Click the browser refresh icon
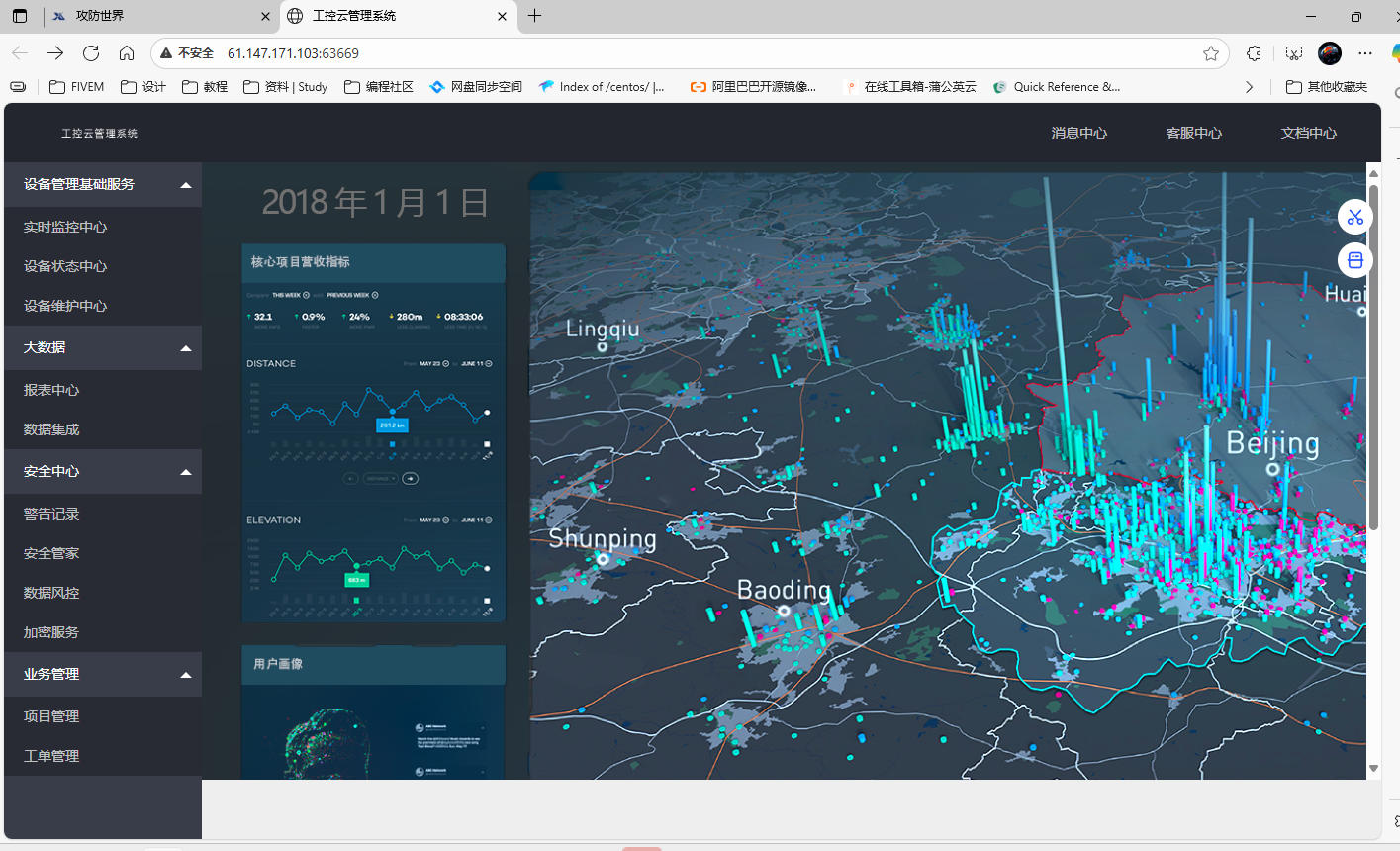The image size is (1400, 851). (91, 53)
